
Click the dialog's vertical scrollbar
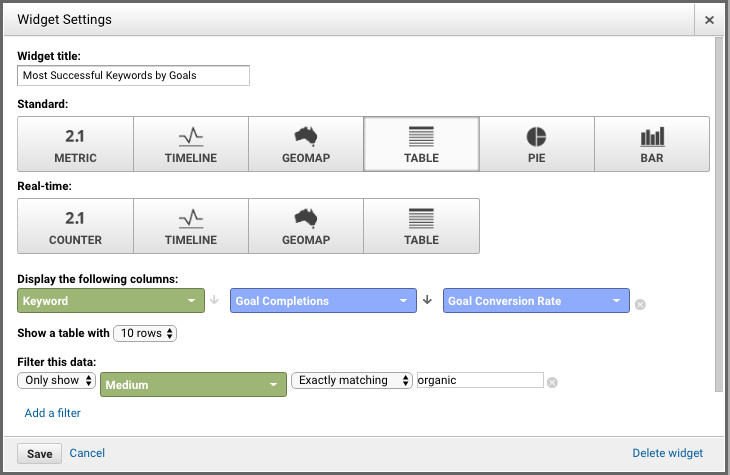(x=719, y=215)
